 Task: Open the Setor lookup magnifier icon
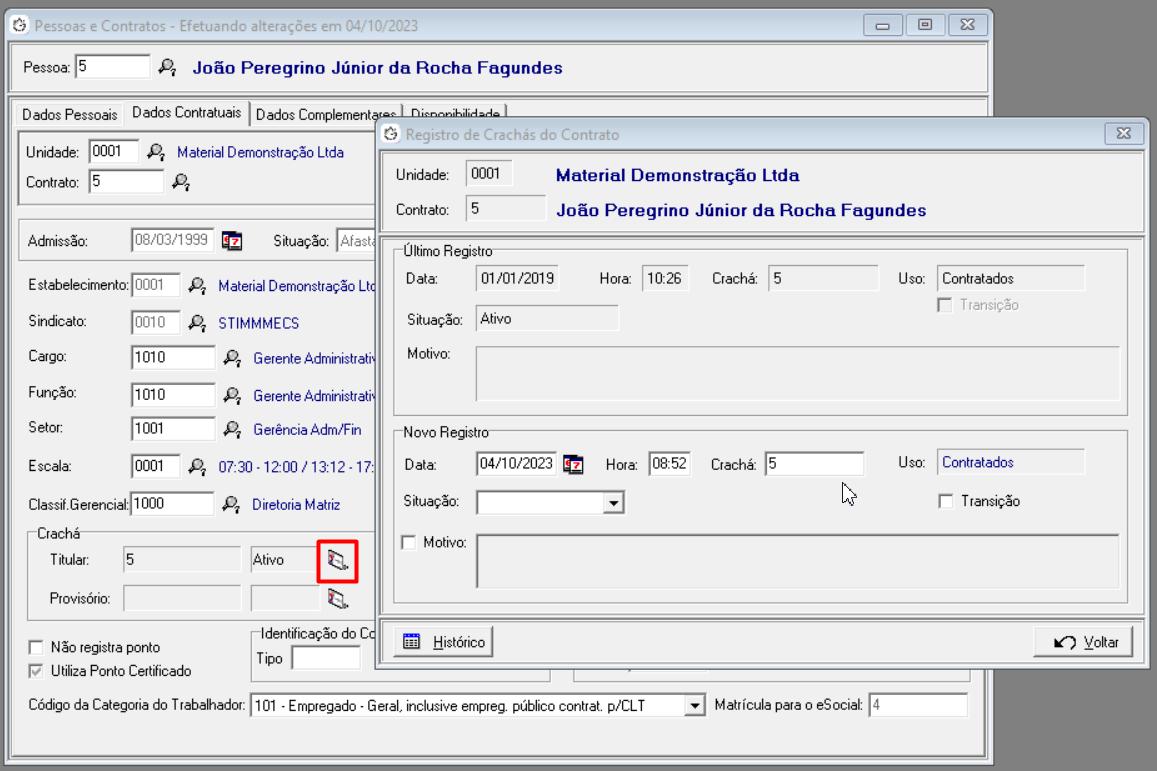[232, 429]
